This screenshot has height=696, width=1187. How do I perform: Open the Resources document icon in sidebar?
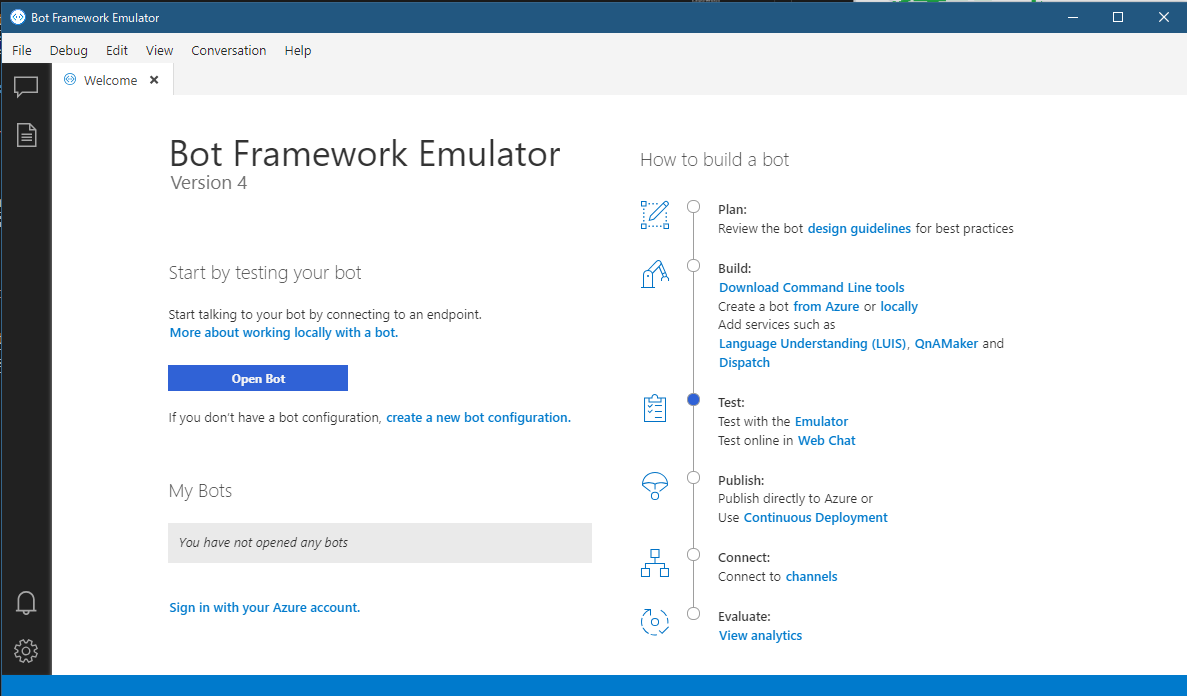[26, 135]
